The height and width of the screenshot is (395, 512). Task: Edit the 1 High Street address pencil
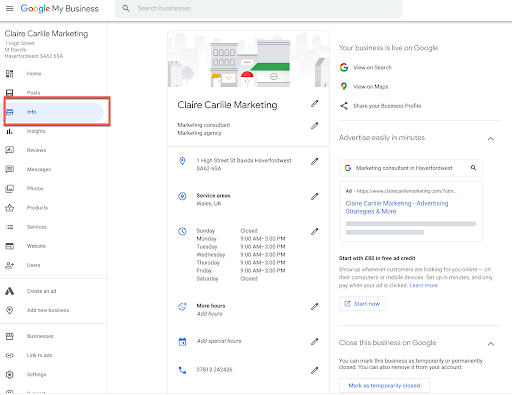[x=315, y=161]
